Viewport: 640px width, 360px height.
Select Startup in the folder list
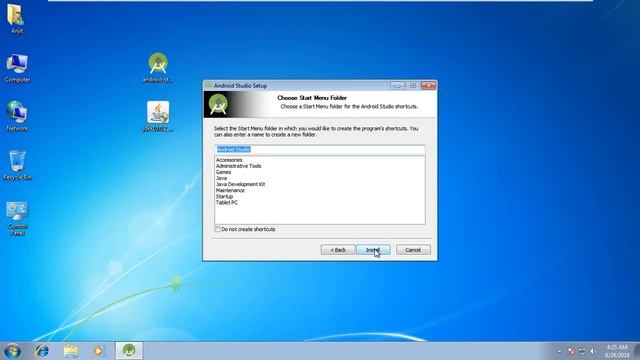pyautogui.click(x=224, y=197)
